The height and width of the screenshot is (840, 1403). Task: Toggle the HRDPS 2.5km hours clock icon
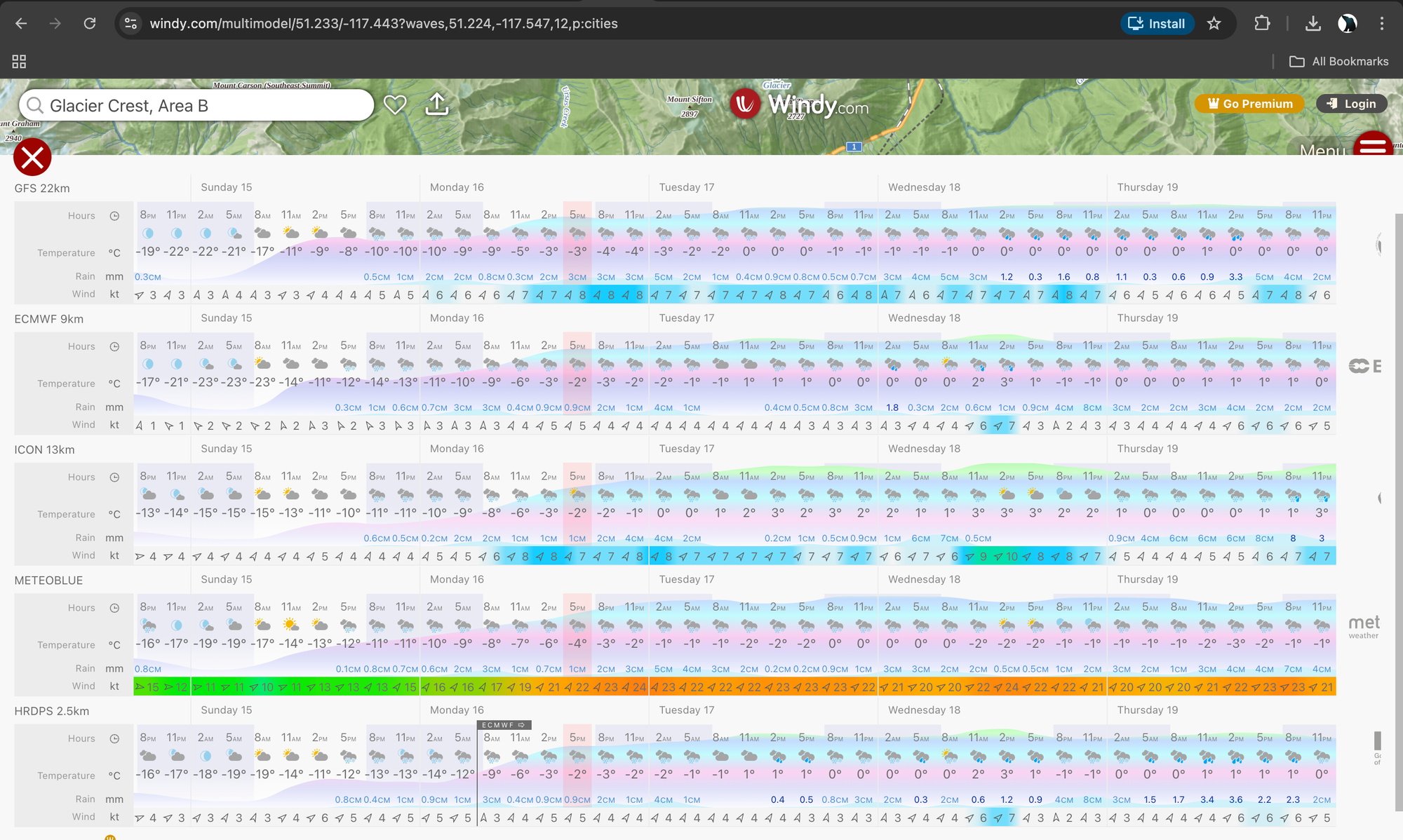[x=114, y=738]
